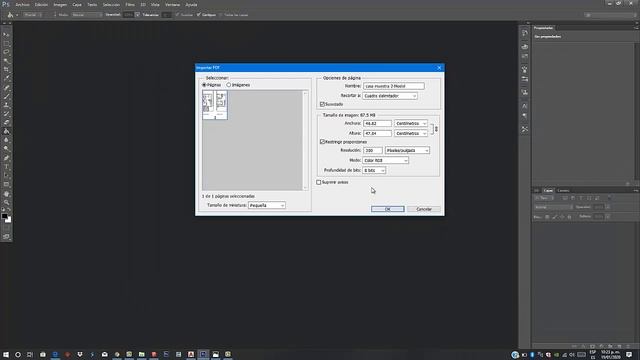Viewport: 640px width, 360px height.
Task: Open the Tamaño de miniatura dropdown
Action: pos(267,205)
